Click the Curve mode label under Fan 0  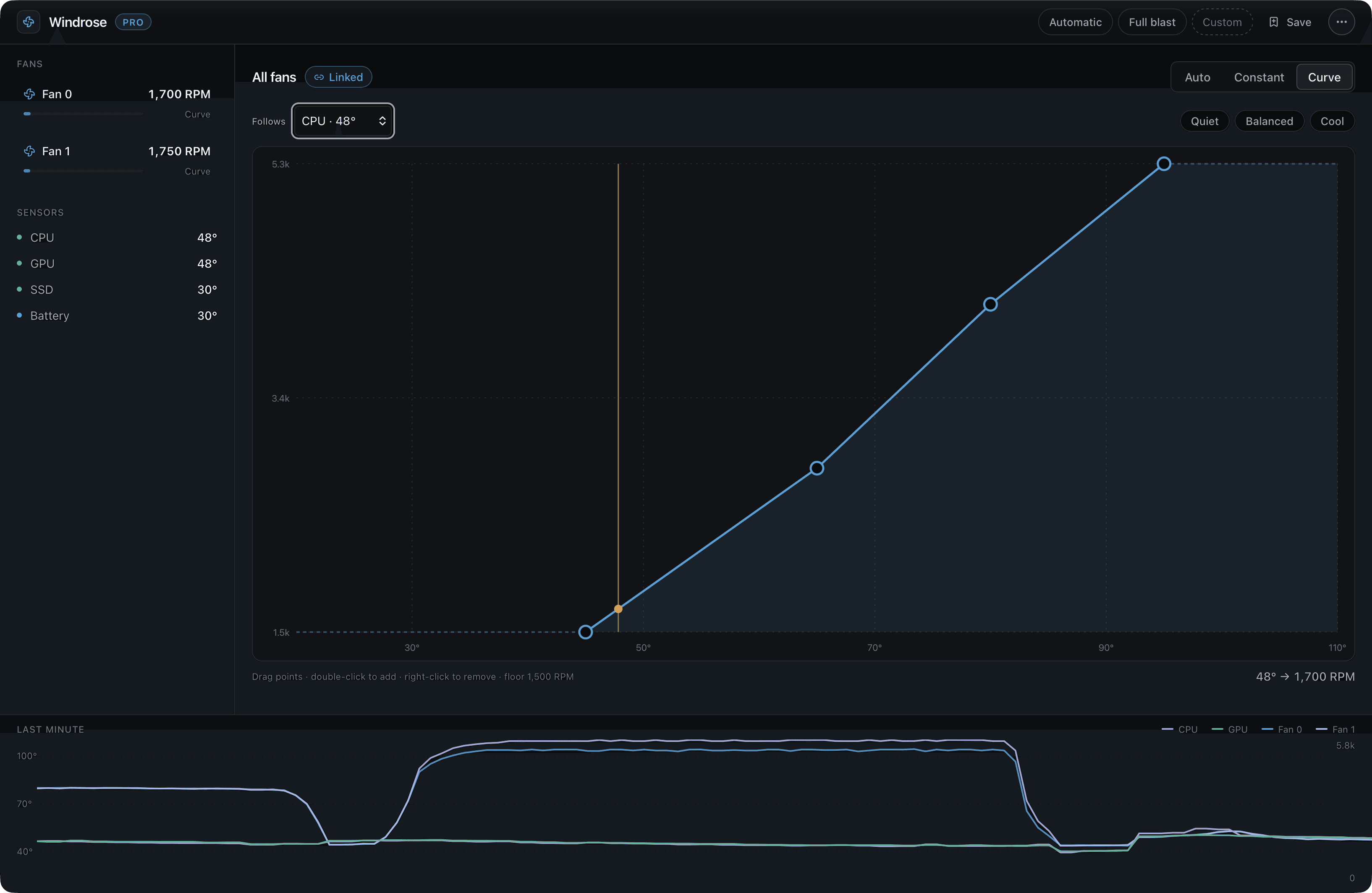pos(197,114)
